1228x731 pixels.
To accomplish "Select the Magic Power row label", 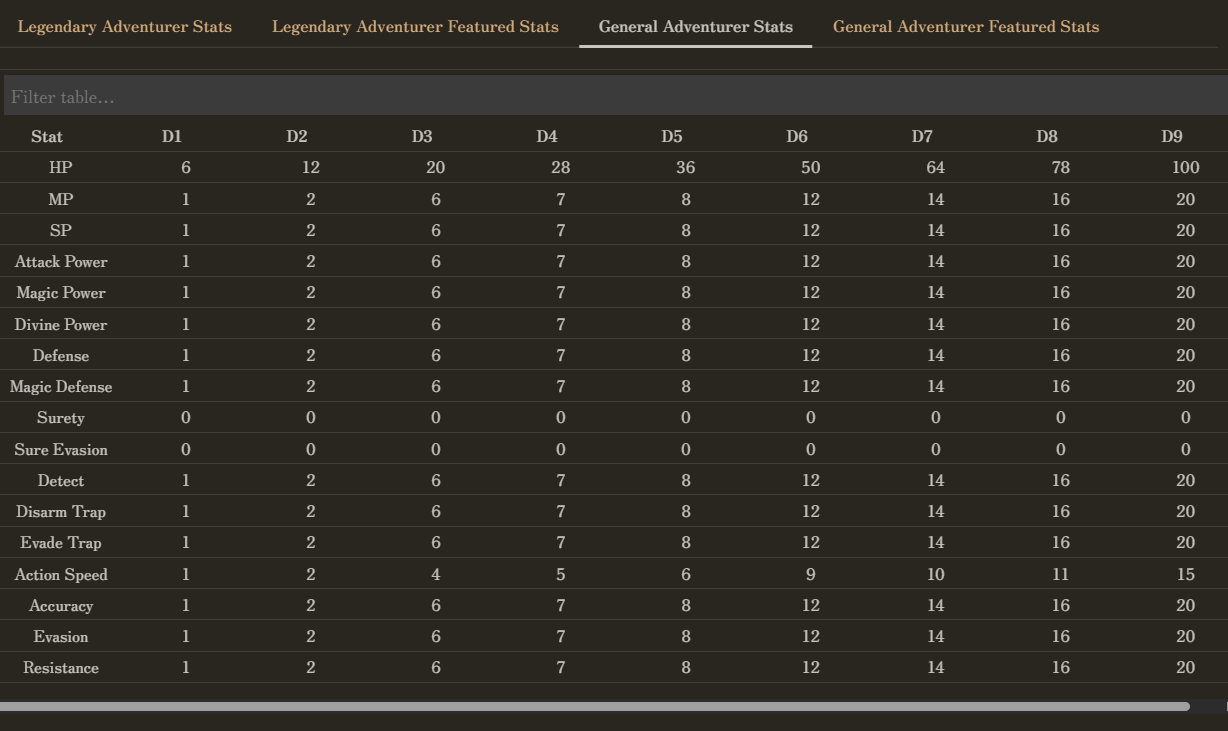I will 61,293.
